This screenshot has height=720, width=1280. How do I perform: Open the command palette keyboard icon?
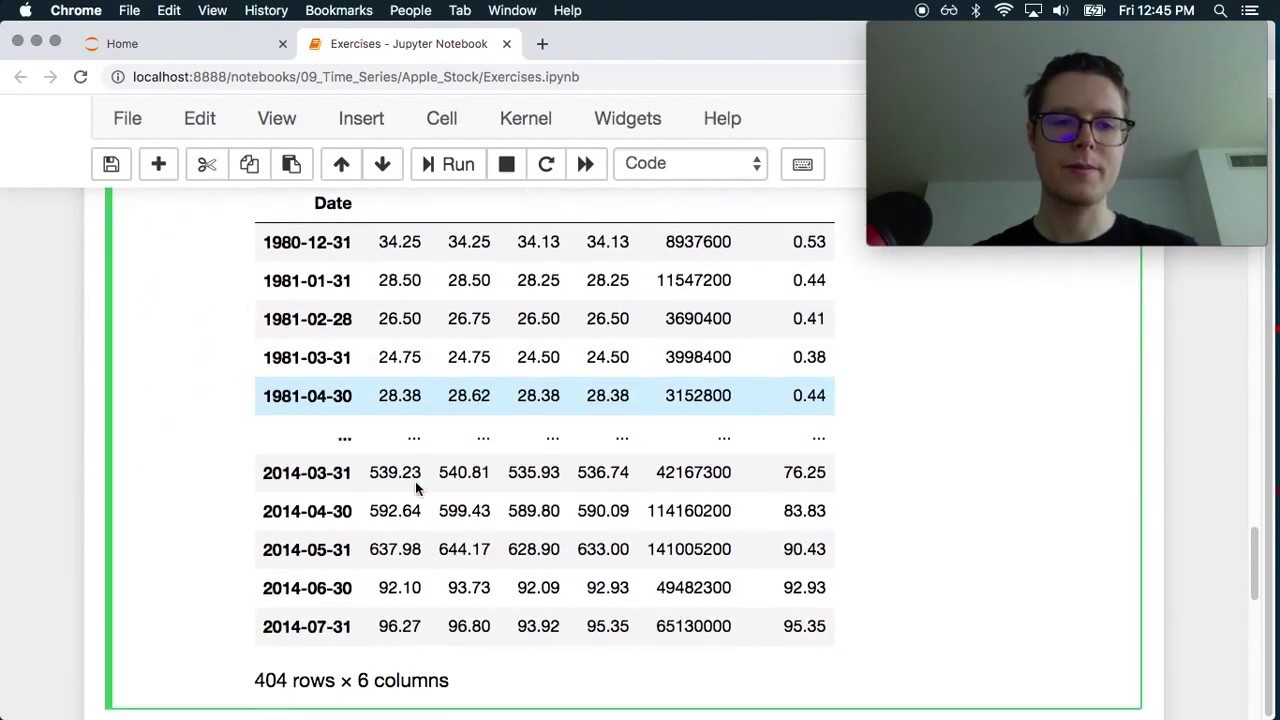click(802, 164)
